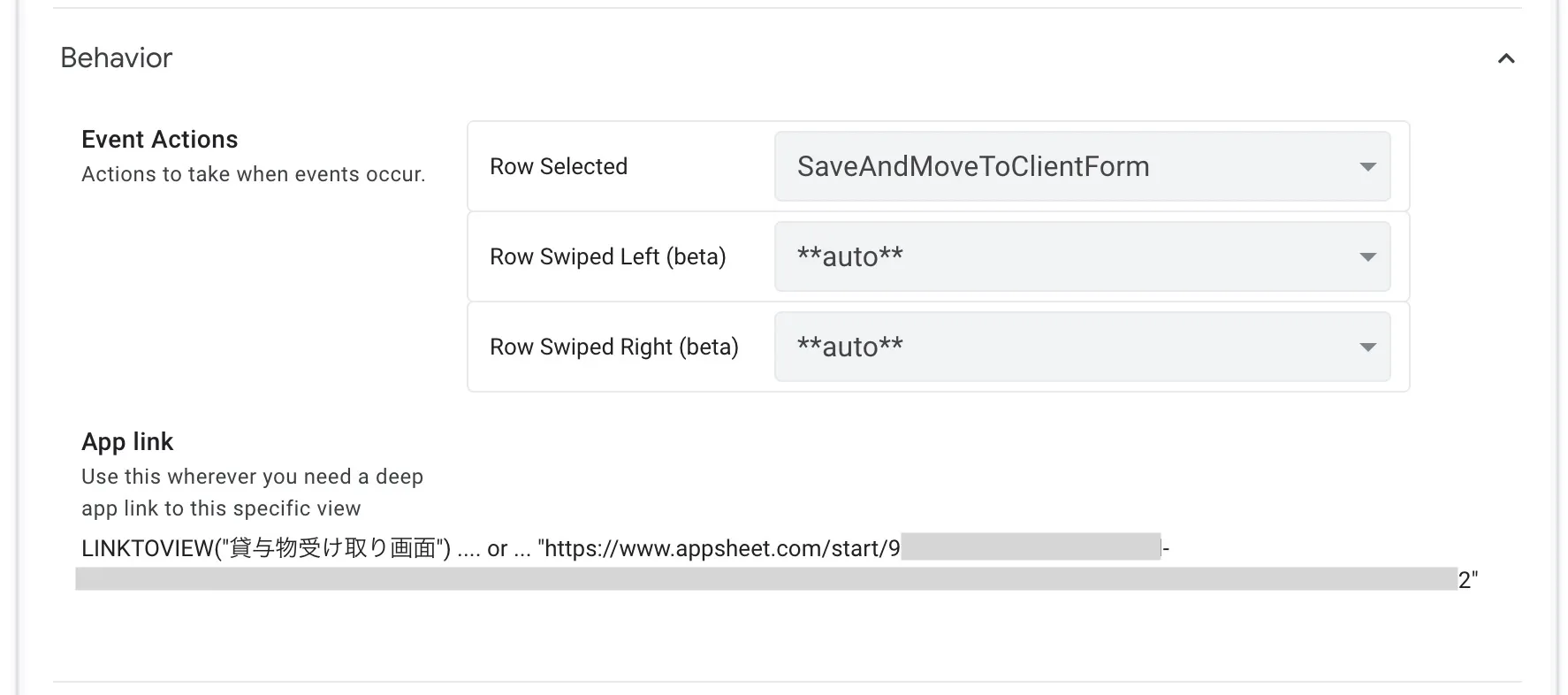The width and height of the screenshot is (1568, 695).
Task: Collapse the Behavior section chevron
Action: point(1506,58)
